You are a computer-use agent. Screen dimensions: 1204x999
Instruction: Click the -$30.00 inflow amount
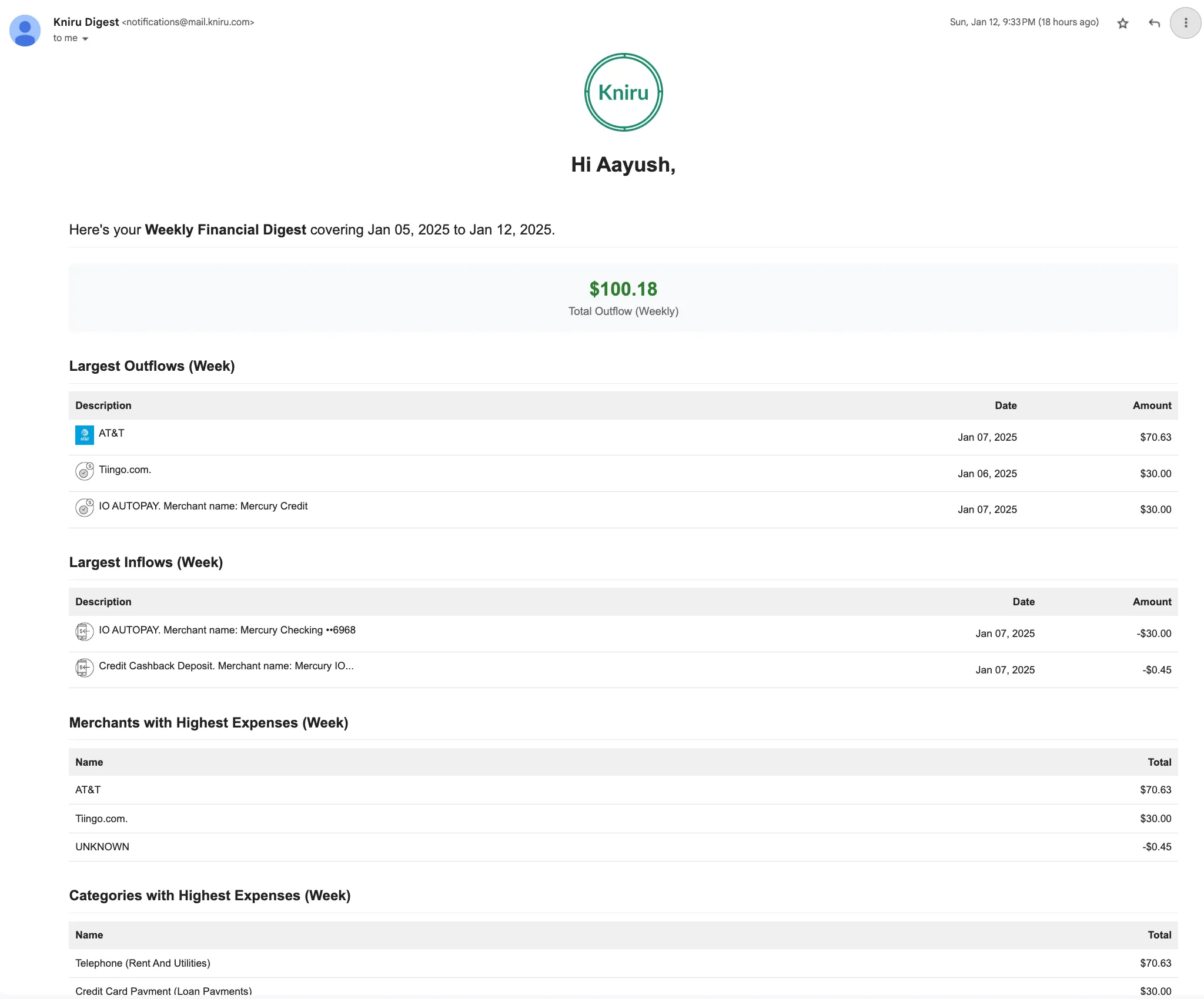pyautogui.click(x=1153, y=633)
